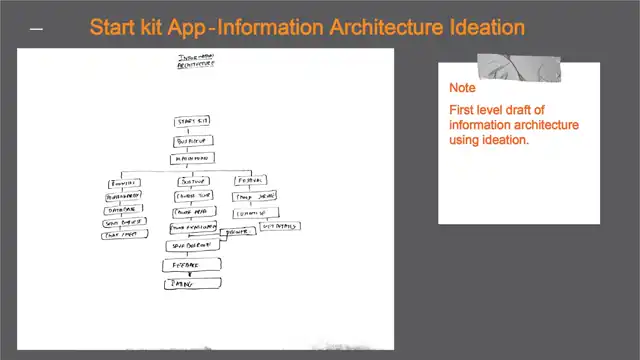
Task: Select the 'Note' heading on the sticky note
Action: click(x=462, y=88)
